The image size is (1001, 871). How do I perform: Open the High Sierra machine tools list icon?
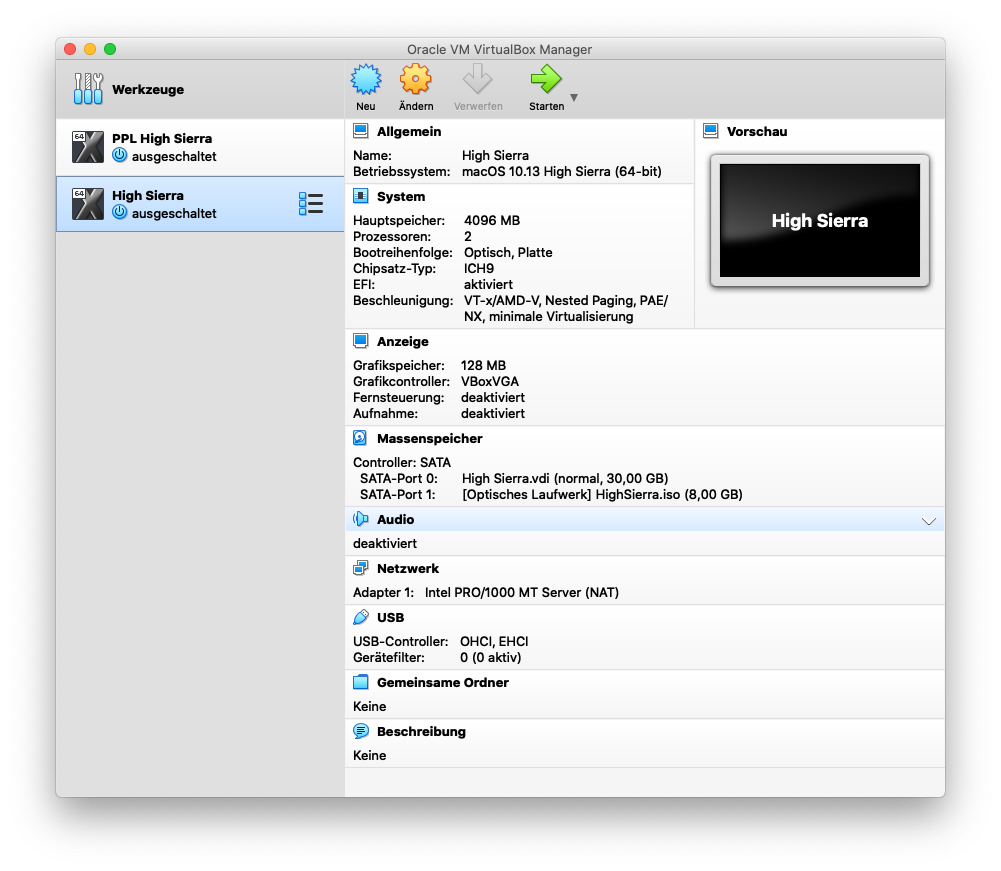311,204
